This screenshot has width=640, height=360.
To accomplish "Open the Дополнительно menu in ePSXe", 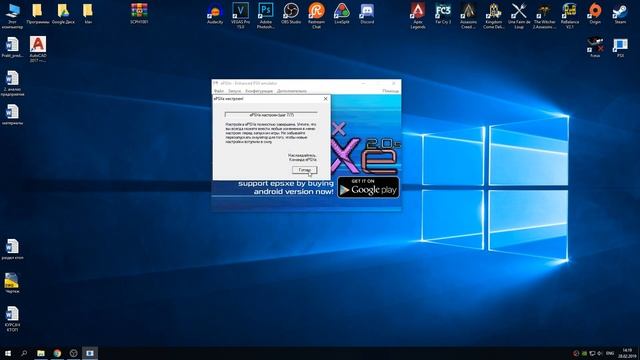I will [x=292, y=91].
